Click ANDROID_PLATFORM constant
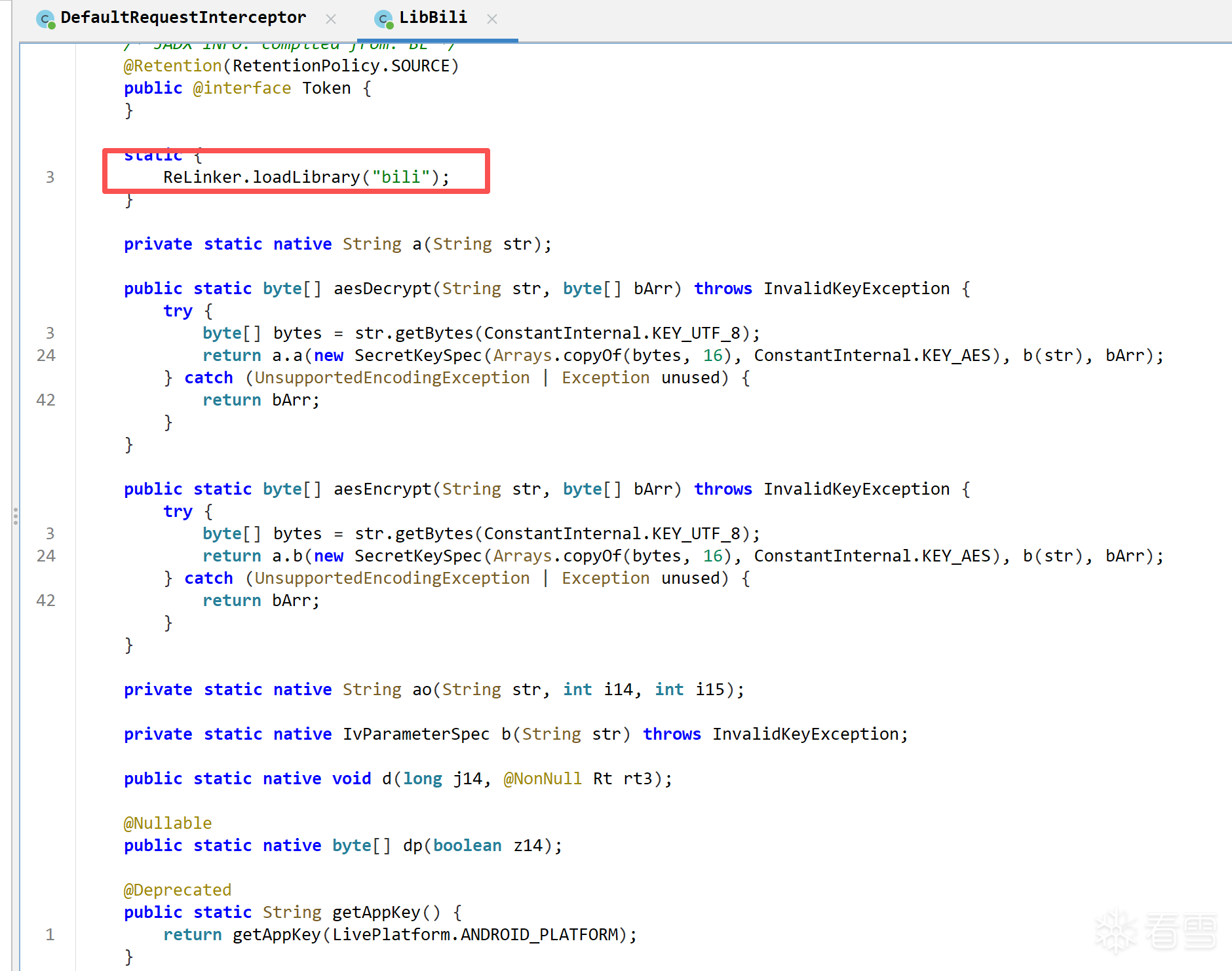This screenshot has width=1232, height=971. pyautogui.click(x=540, y=935)
